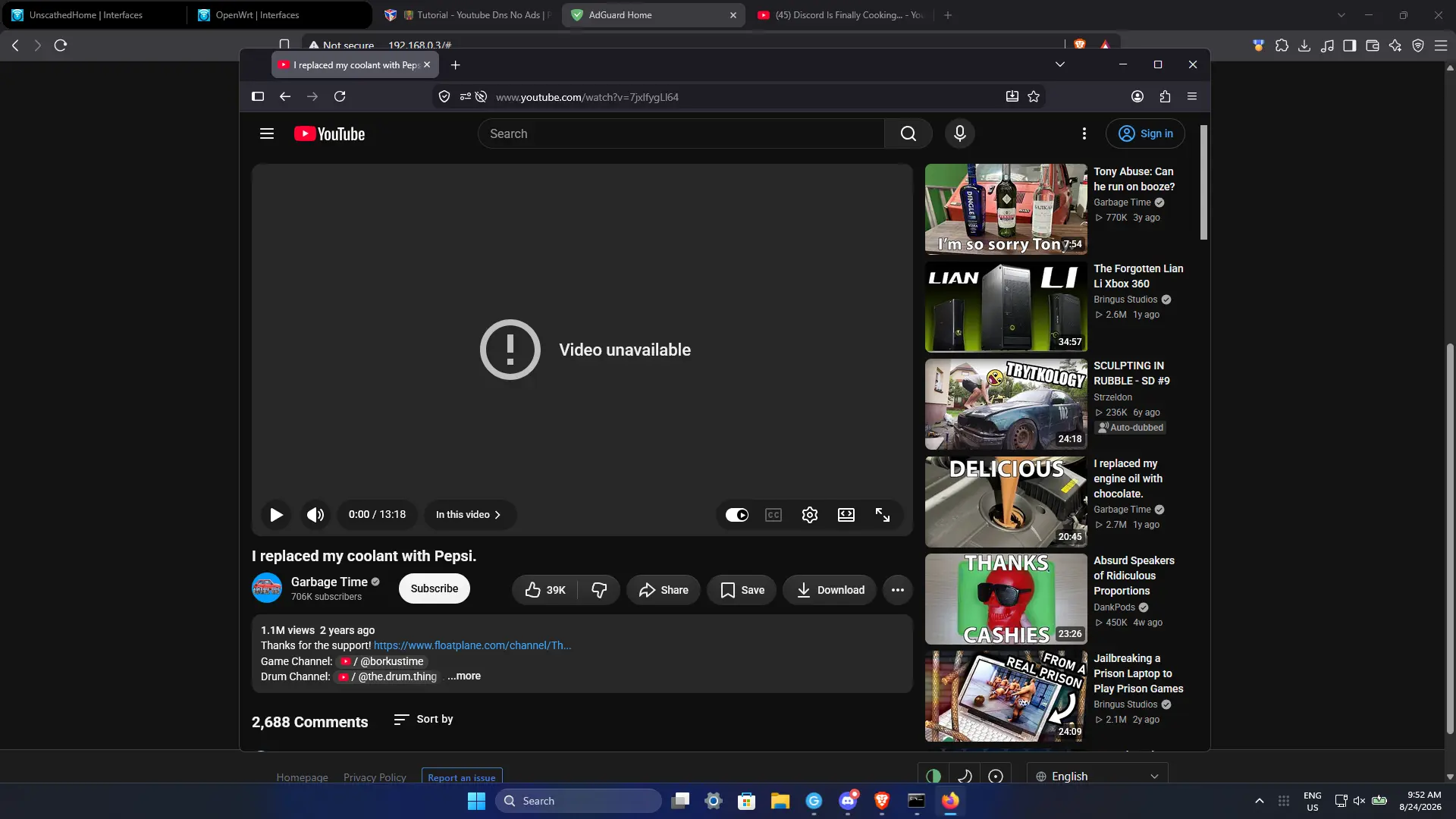Dislike the video with thumbs down
1456x819 pixels.
tap(599, 590)
